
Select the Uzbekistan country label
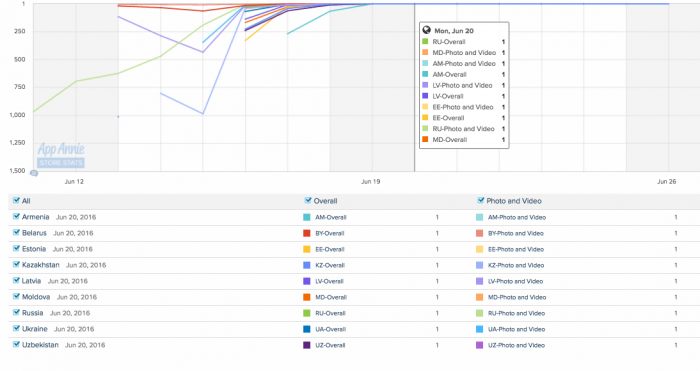pyautogui.click(x=40, y=345)
